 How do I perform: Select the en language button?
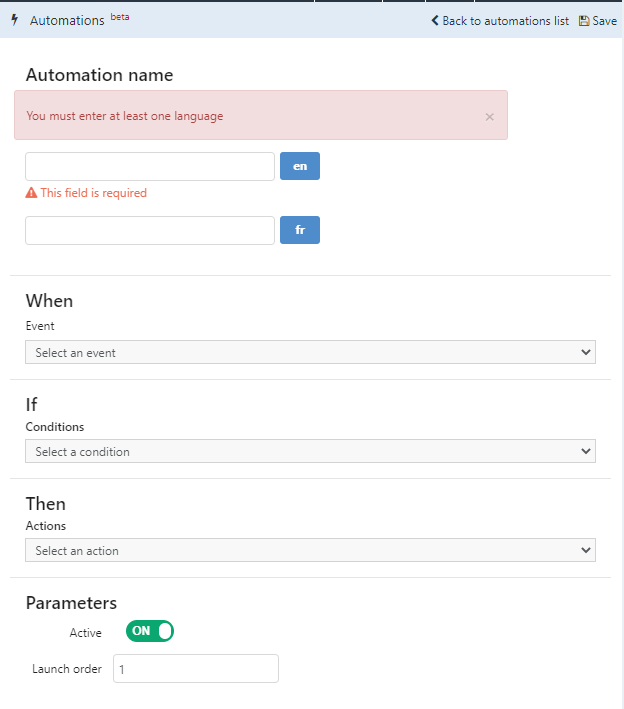(x=300, y=166)
